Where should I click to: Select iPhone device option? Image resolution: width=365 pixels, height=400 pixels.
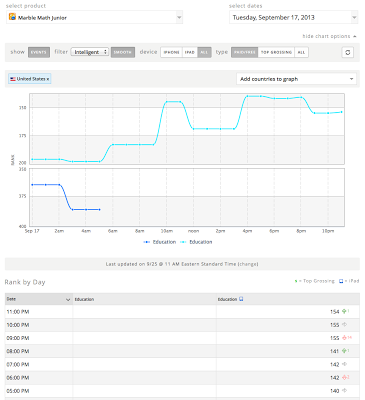(x=171, y=52)
